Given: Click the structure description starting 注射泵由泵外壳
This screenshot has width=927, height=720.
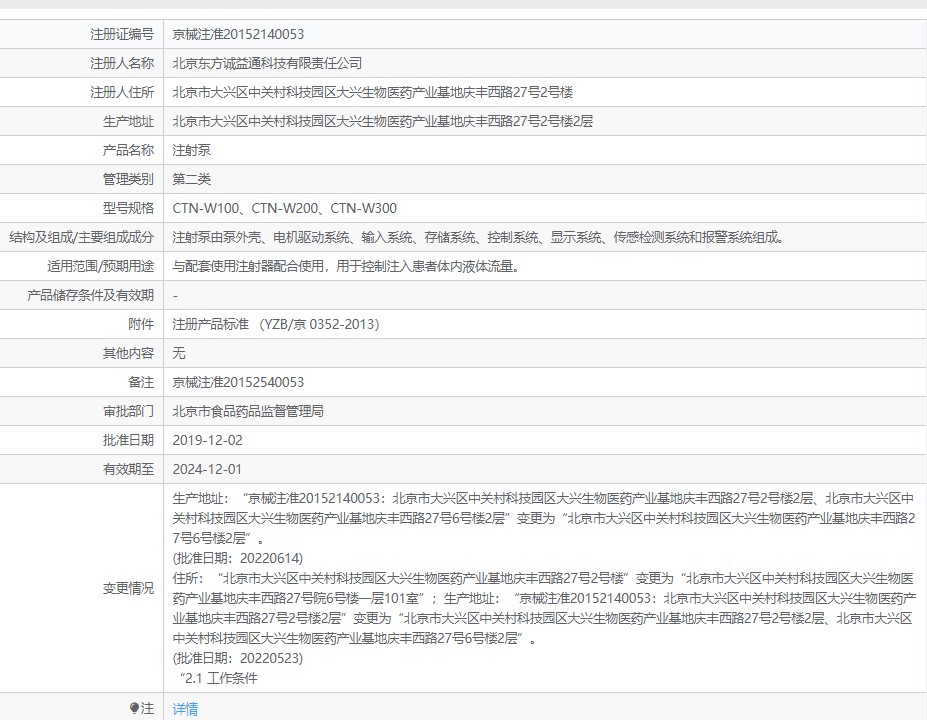Looking at the screenshot, I should (x=479, y=237).
